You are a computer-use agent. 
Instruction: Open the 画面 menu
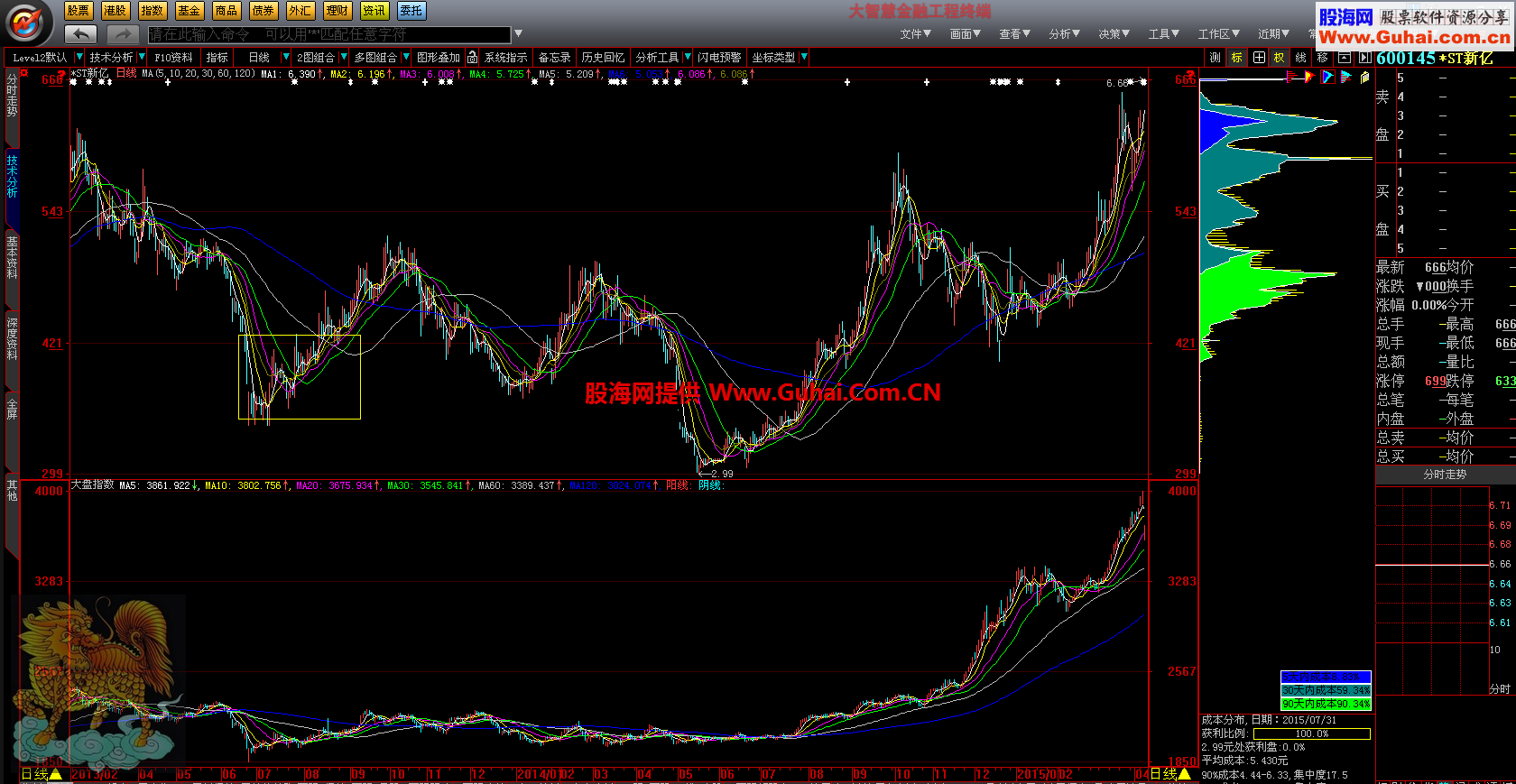[x=965, y=34]
